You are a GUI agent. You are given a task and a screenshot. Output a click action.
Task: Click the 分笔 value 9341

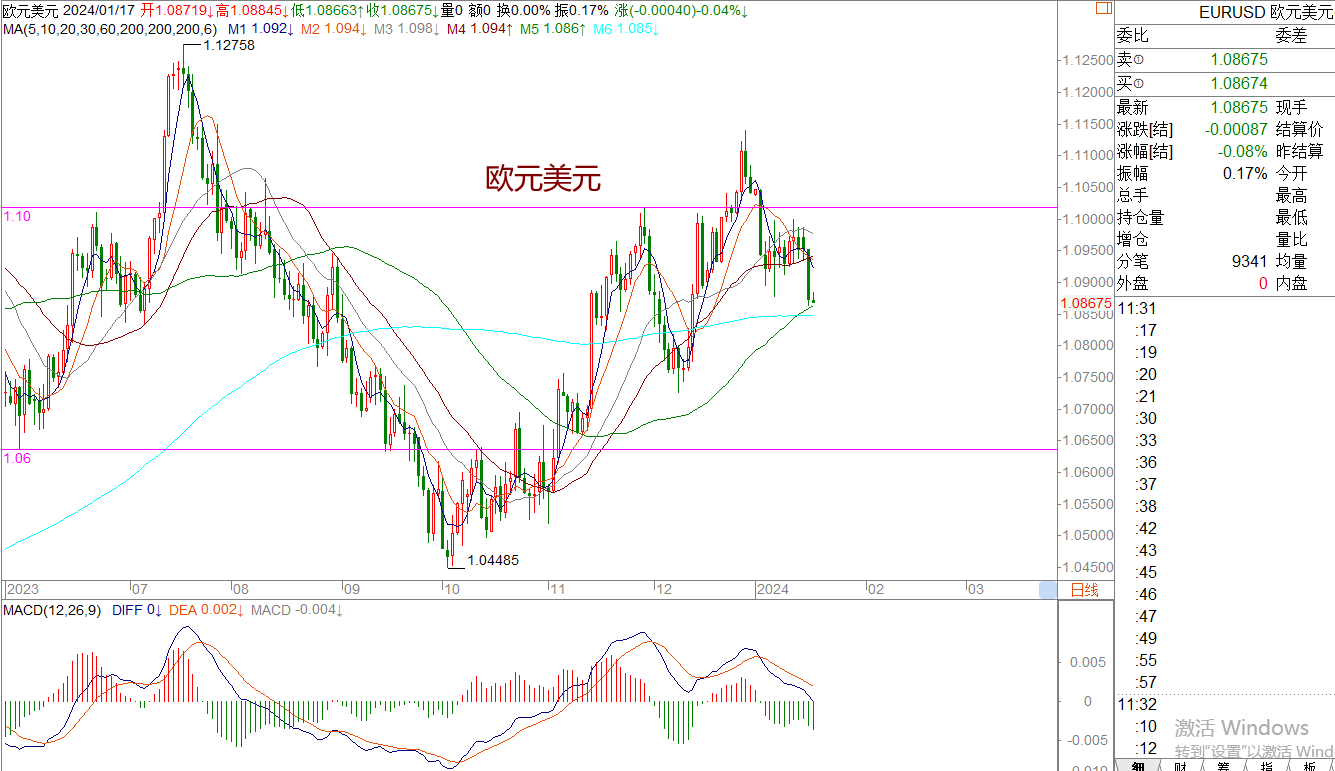coord(1250,261)
